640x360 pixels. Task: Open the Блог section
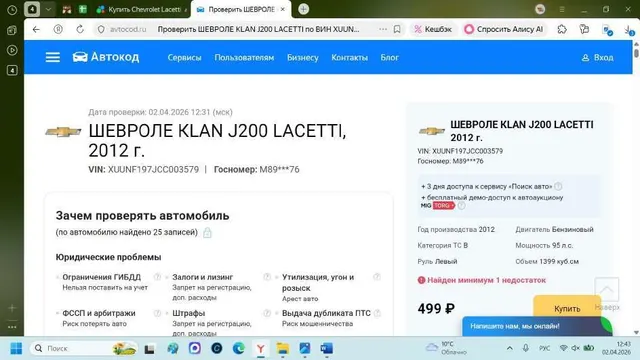pyautogui.click(x=389, y=58)
